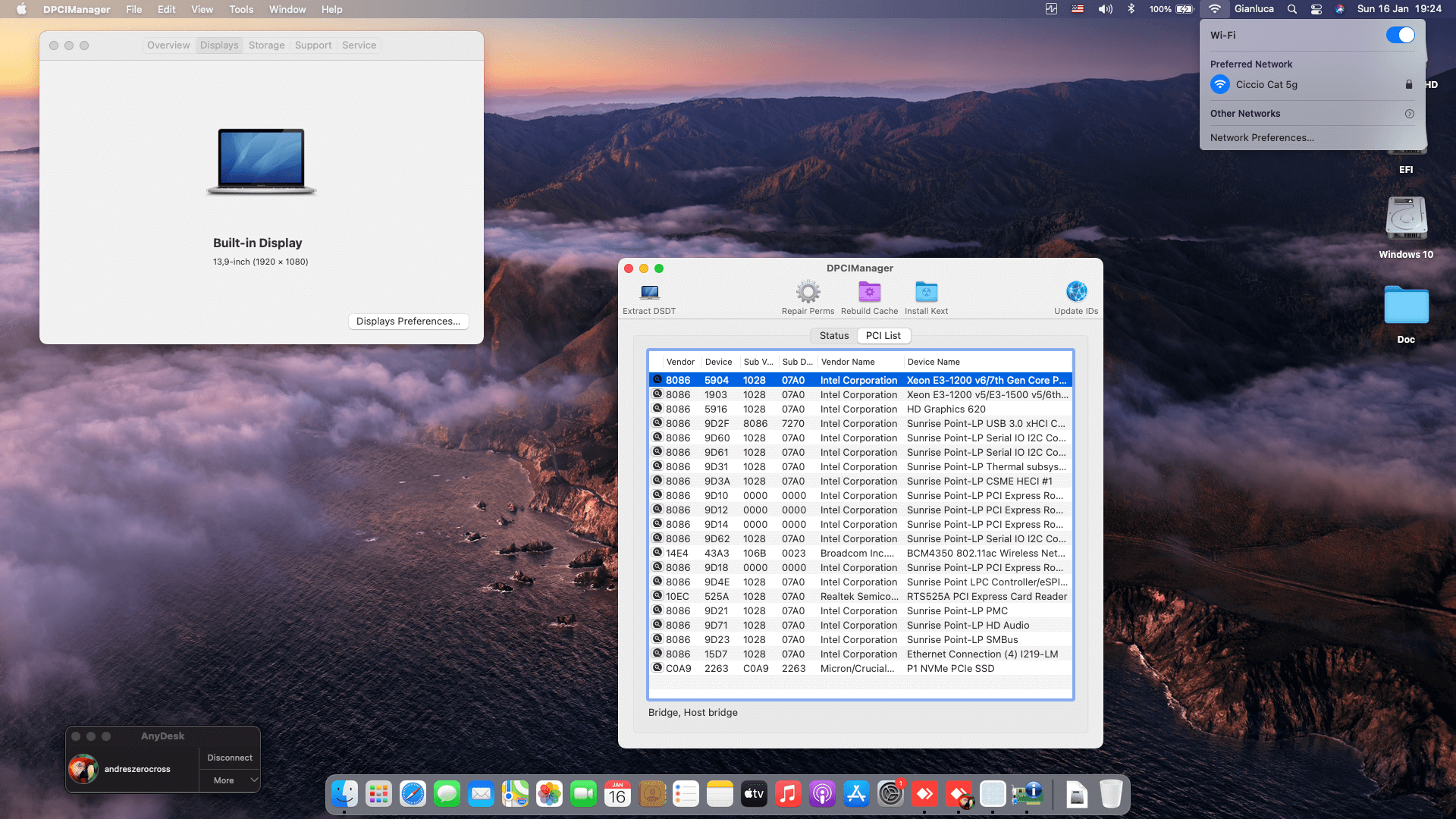The image size is (1456, 819).
Task: Disconnect the AnyDesk session
Action: 230,758
